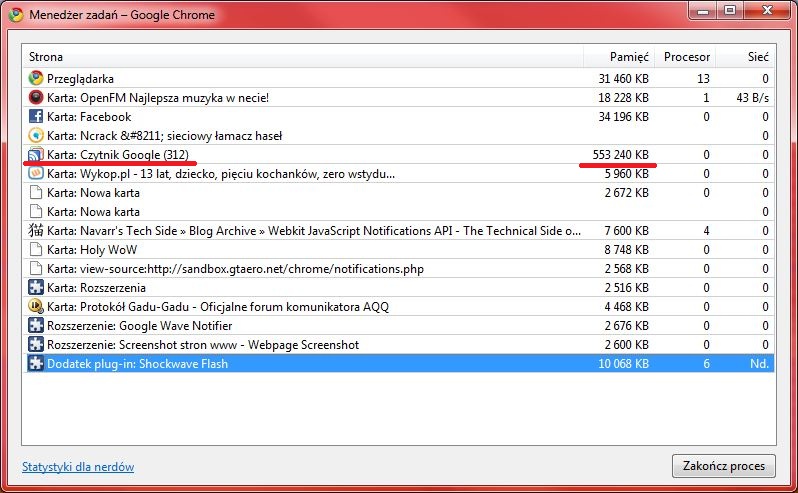Sort by the Pamięć column header

click(630, 57)
